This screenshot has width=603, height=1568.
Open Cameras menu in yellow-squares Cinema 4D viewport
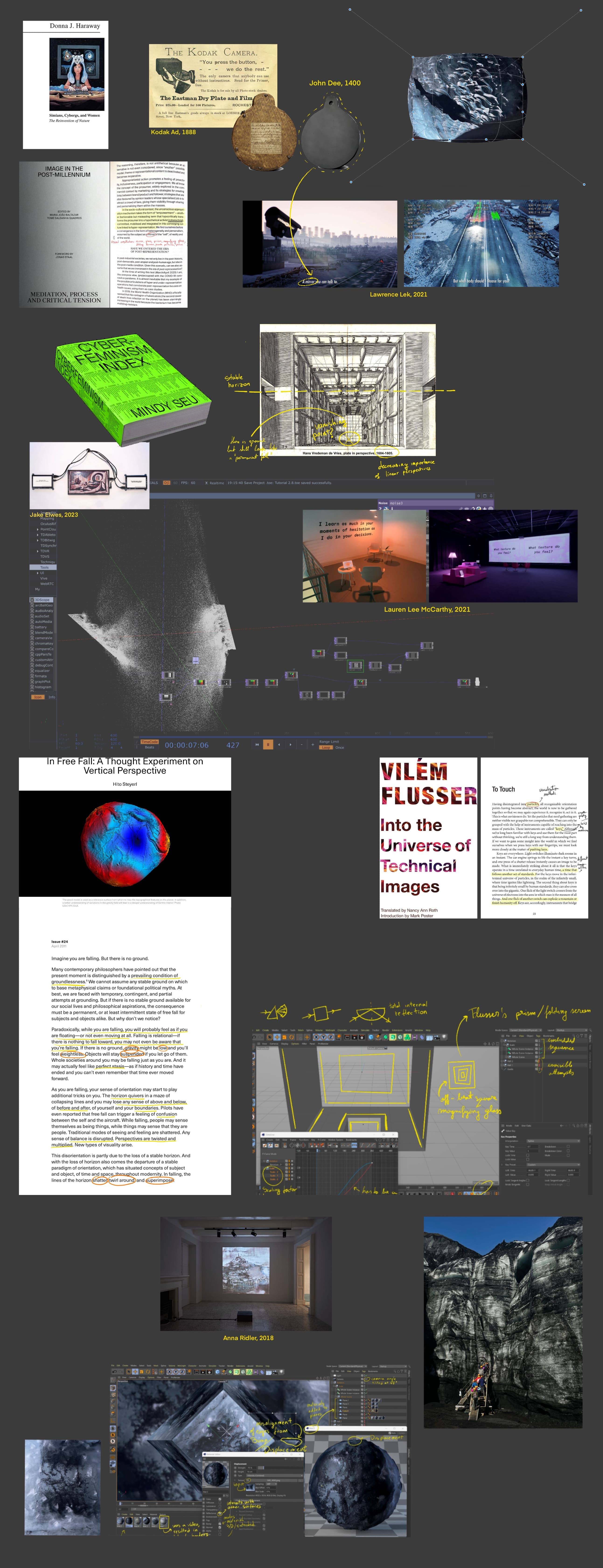tap(274, 1044)
